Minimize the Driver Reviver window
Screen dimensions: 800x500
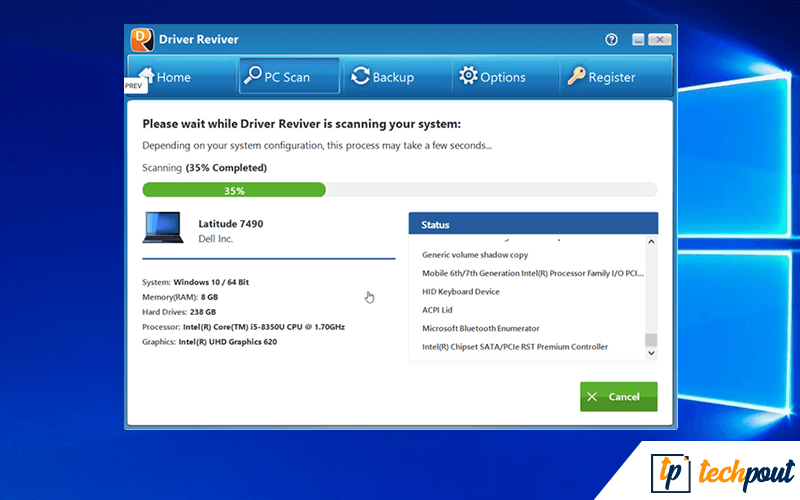point(638,40)
